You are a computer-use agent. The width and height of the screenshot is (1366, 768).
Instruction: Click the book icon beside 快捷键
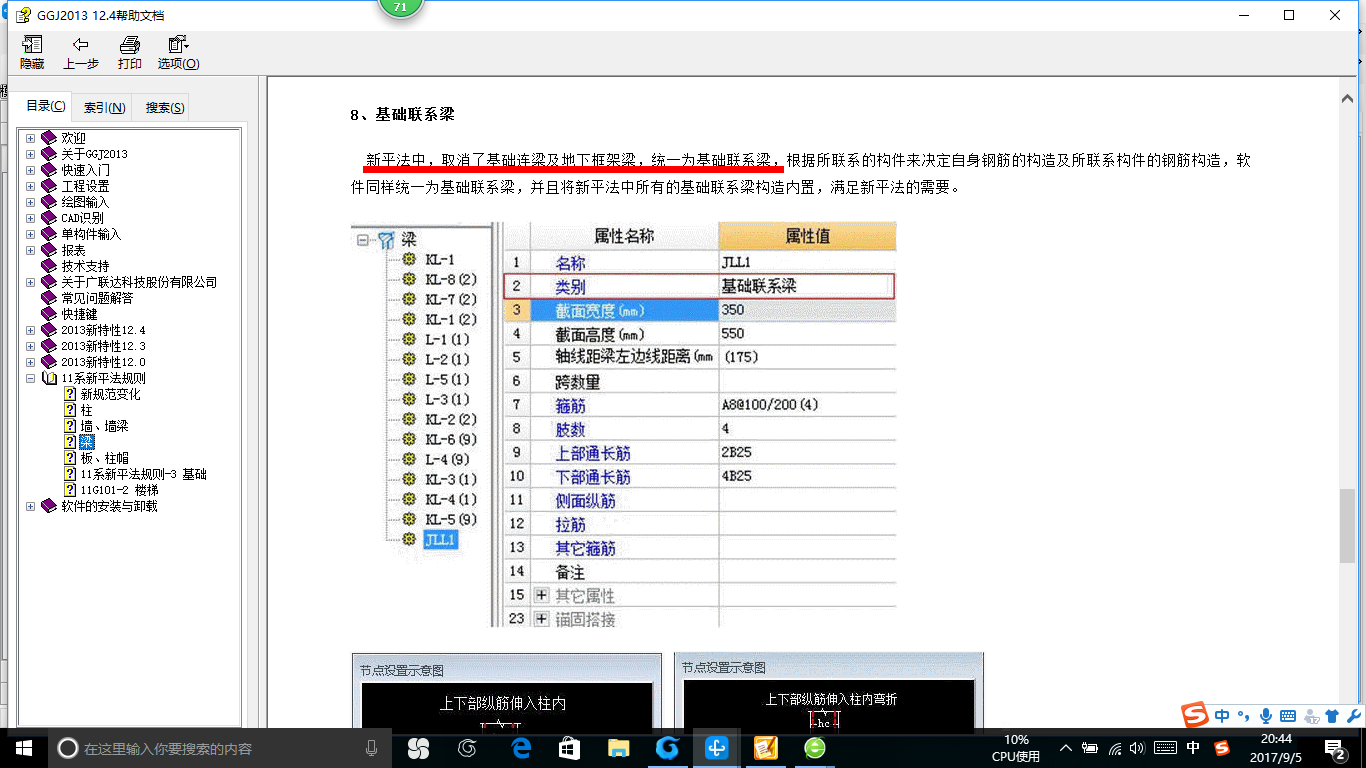click(49, 314)
